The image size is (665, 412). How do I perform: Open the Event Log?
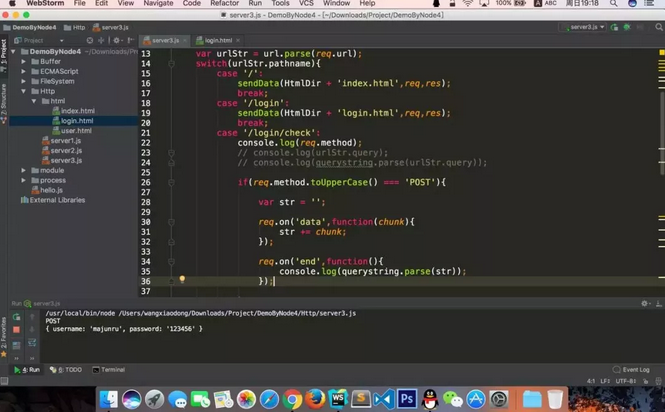click(631, 370)
